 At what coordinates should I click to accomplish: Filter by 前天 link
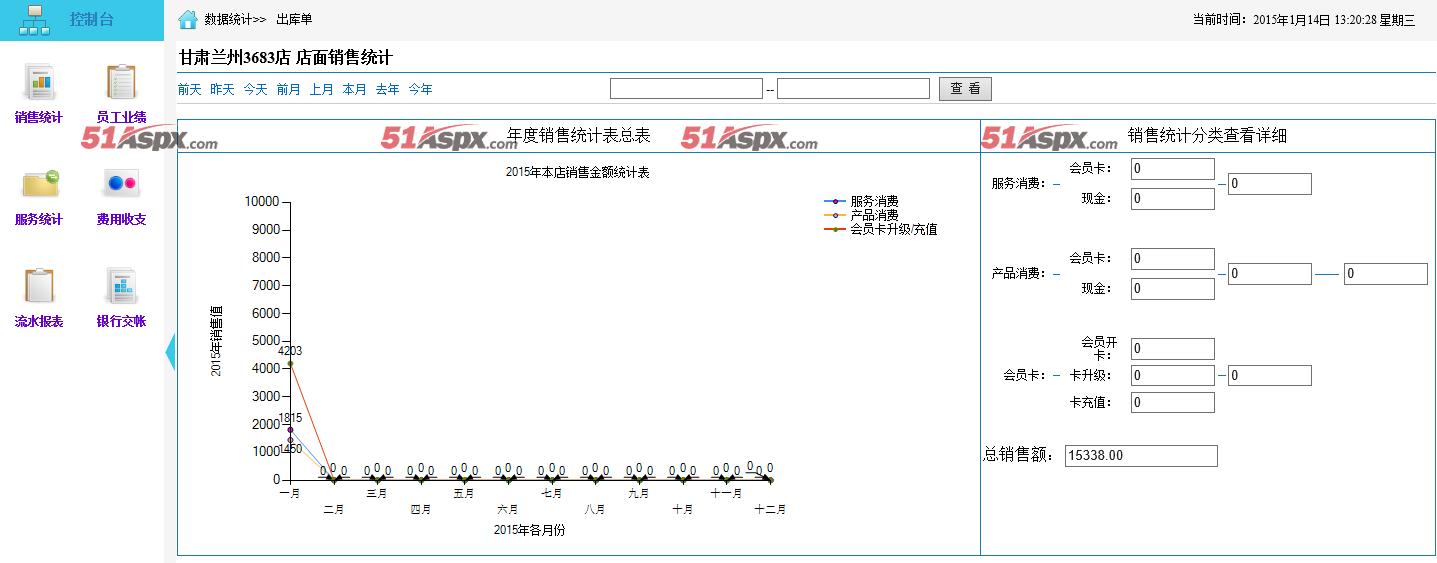189,89
